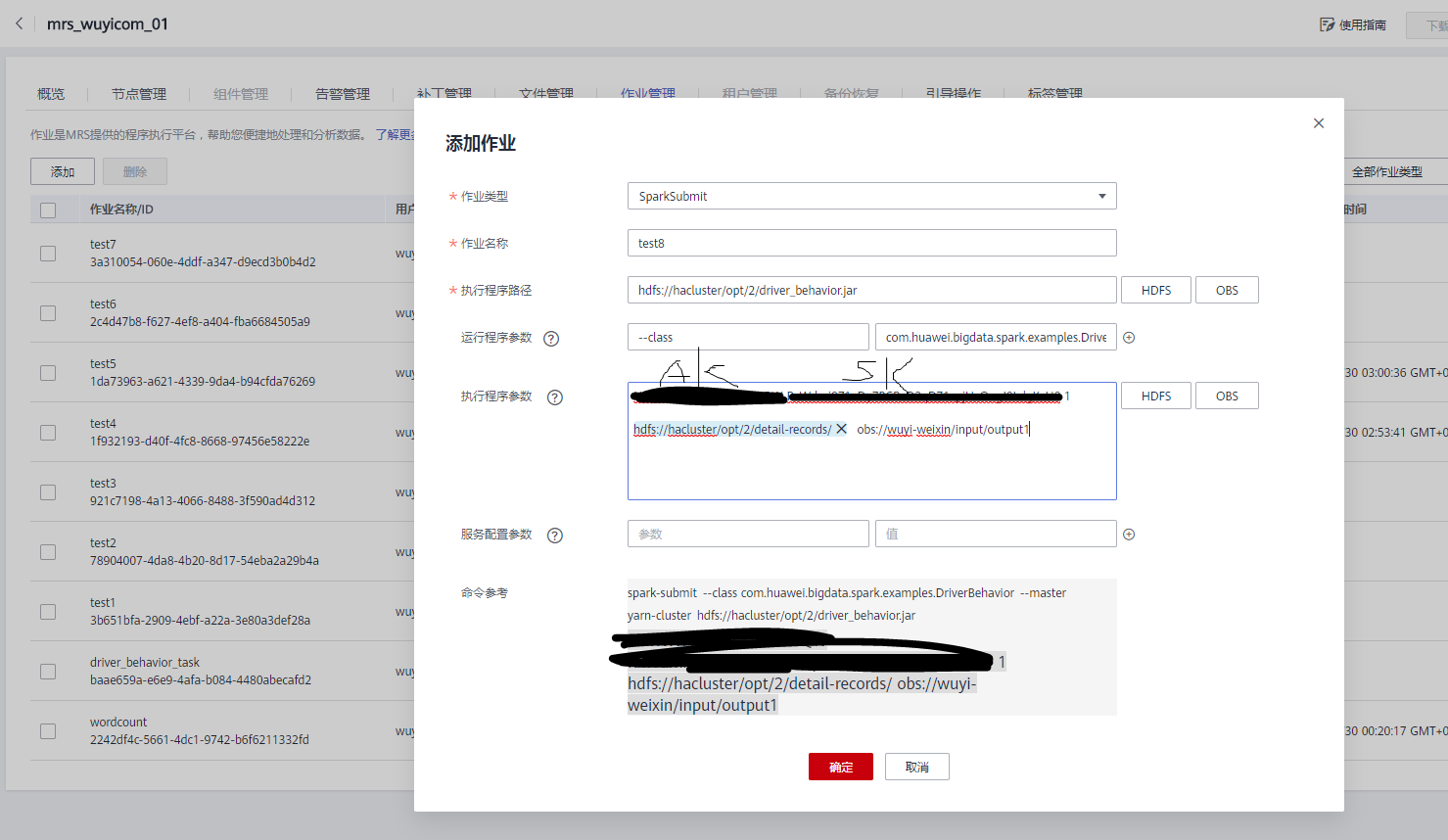
Task: Check the test3 job row
Action: point(48,492)
